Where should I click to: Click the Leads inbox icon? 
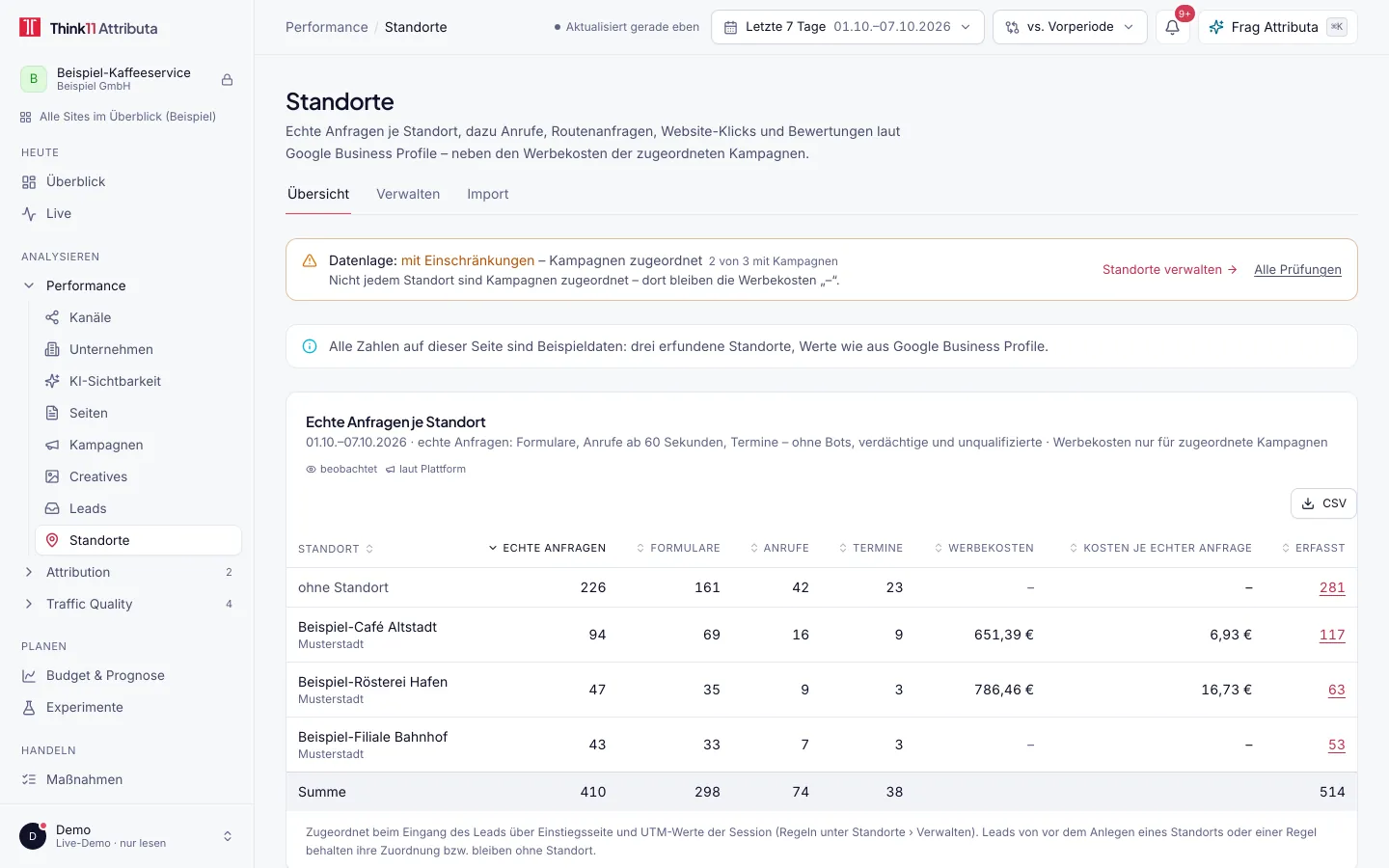52,508
